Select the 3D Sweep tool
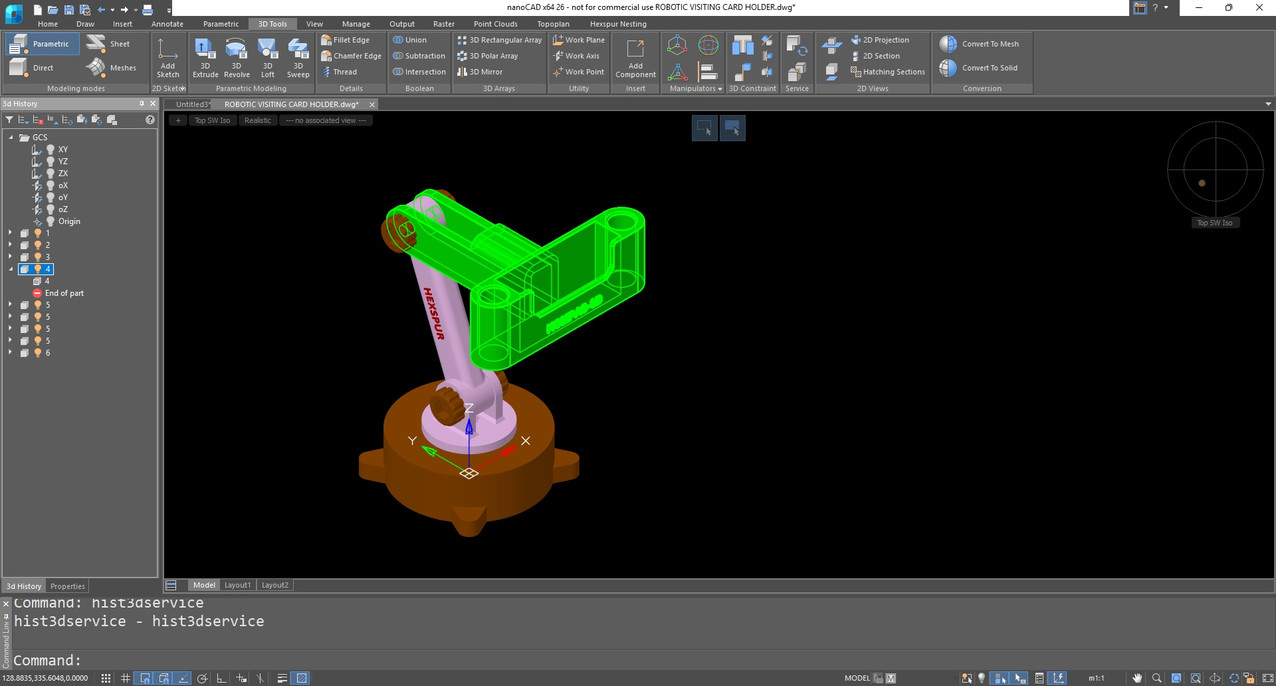 [298, 57]
